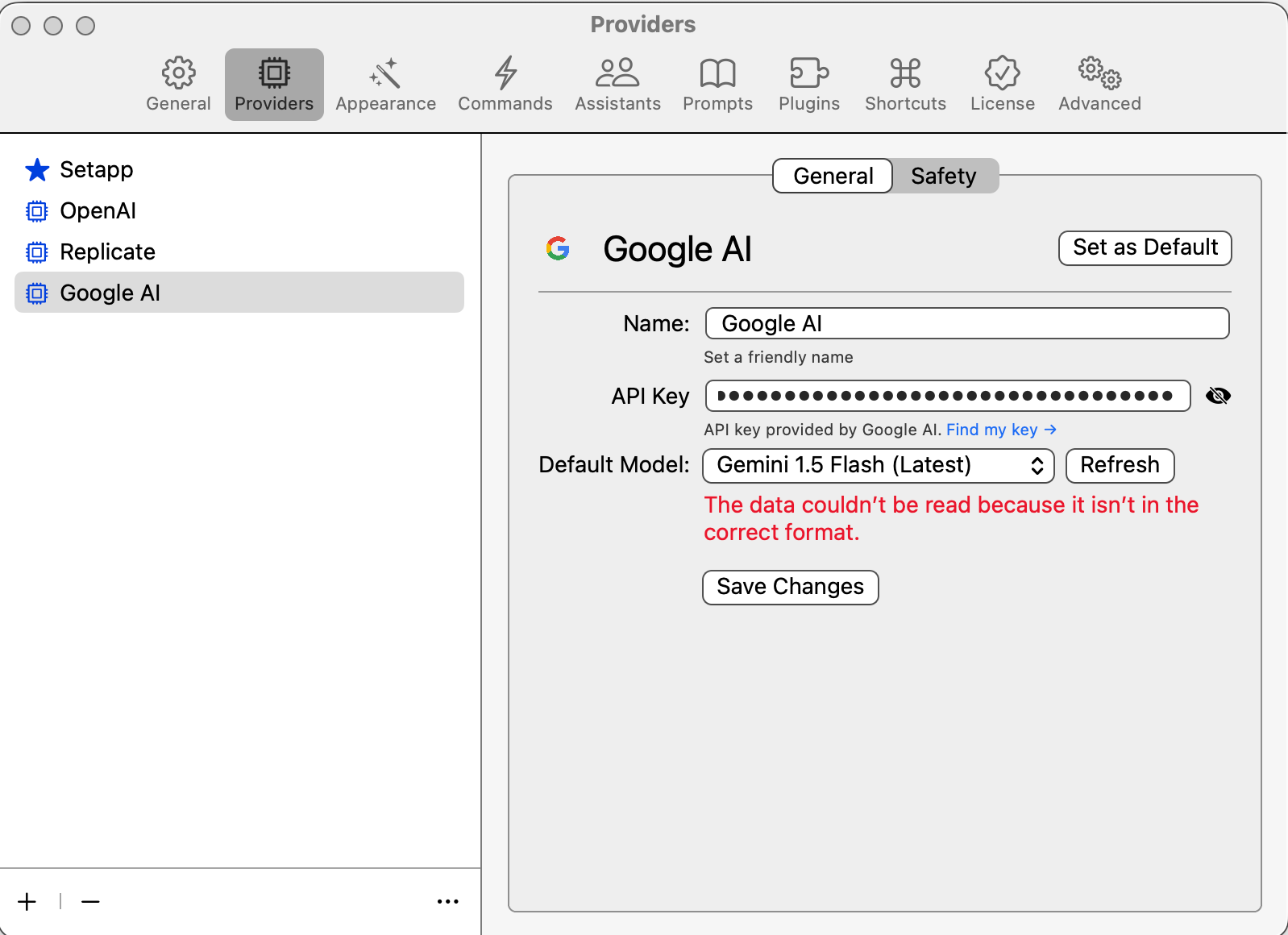1288x935 pixels.
Task: Open the Advanced settings pane
Action: (x=1099, y=85)
